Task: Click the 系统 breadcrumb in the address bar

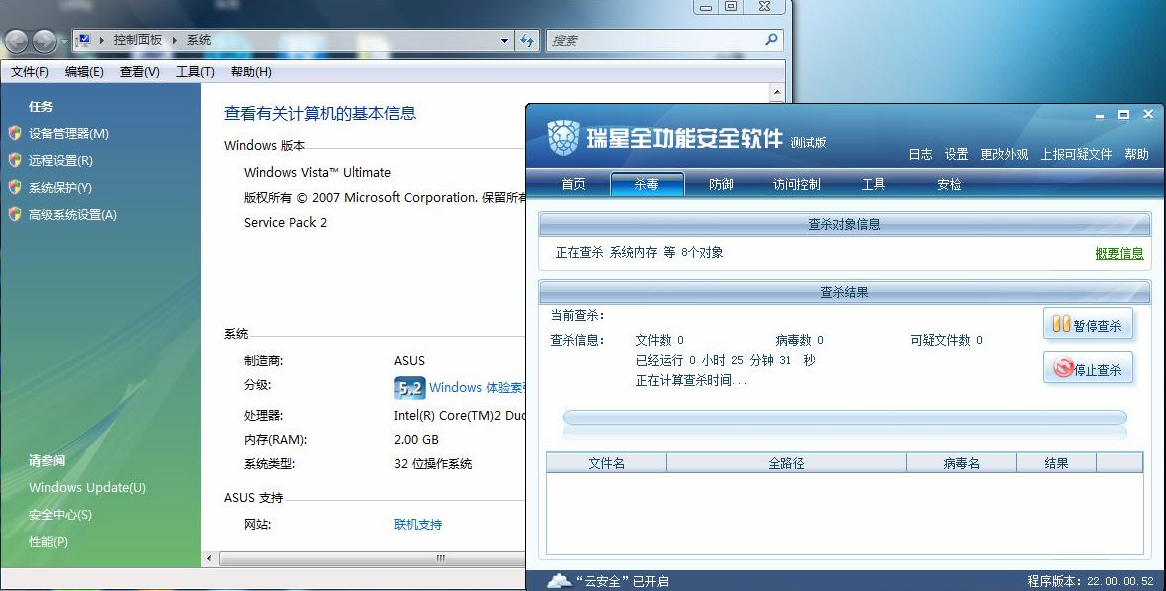Action: 199,40
